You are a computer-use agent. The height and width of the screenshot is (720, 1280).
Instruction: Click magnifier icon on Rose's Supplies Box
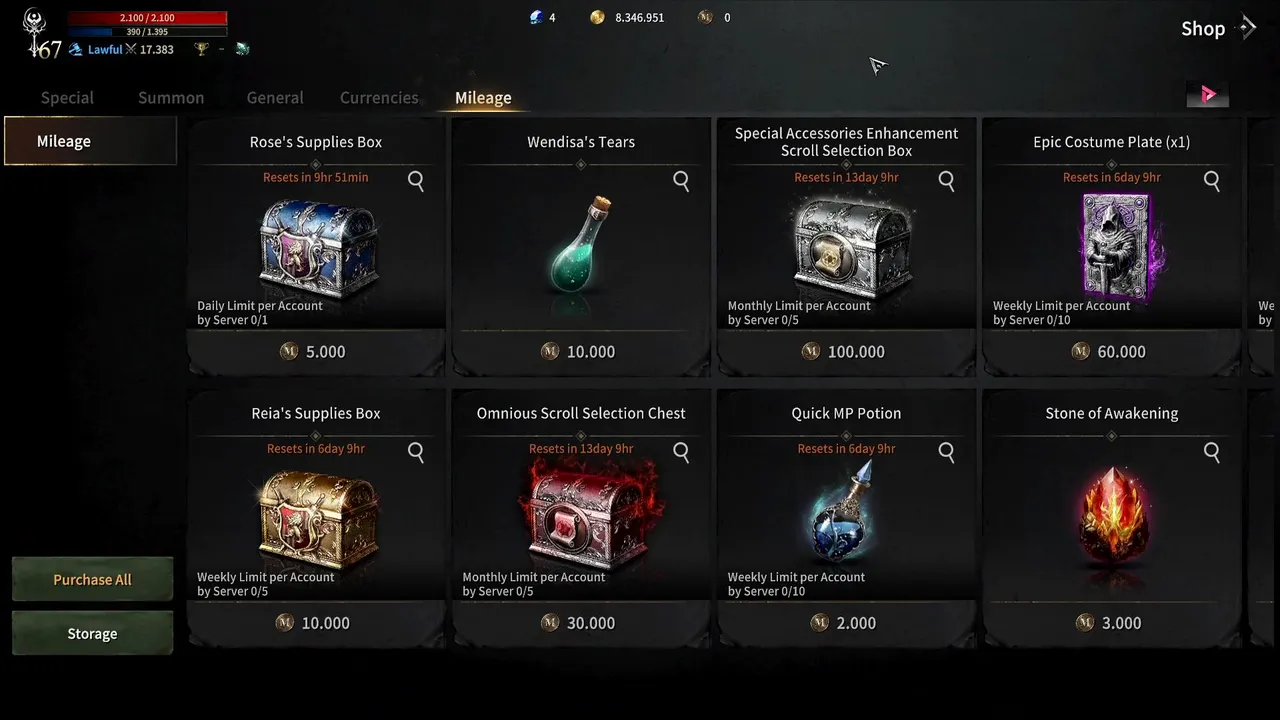[x=416, y=181]
